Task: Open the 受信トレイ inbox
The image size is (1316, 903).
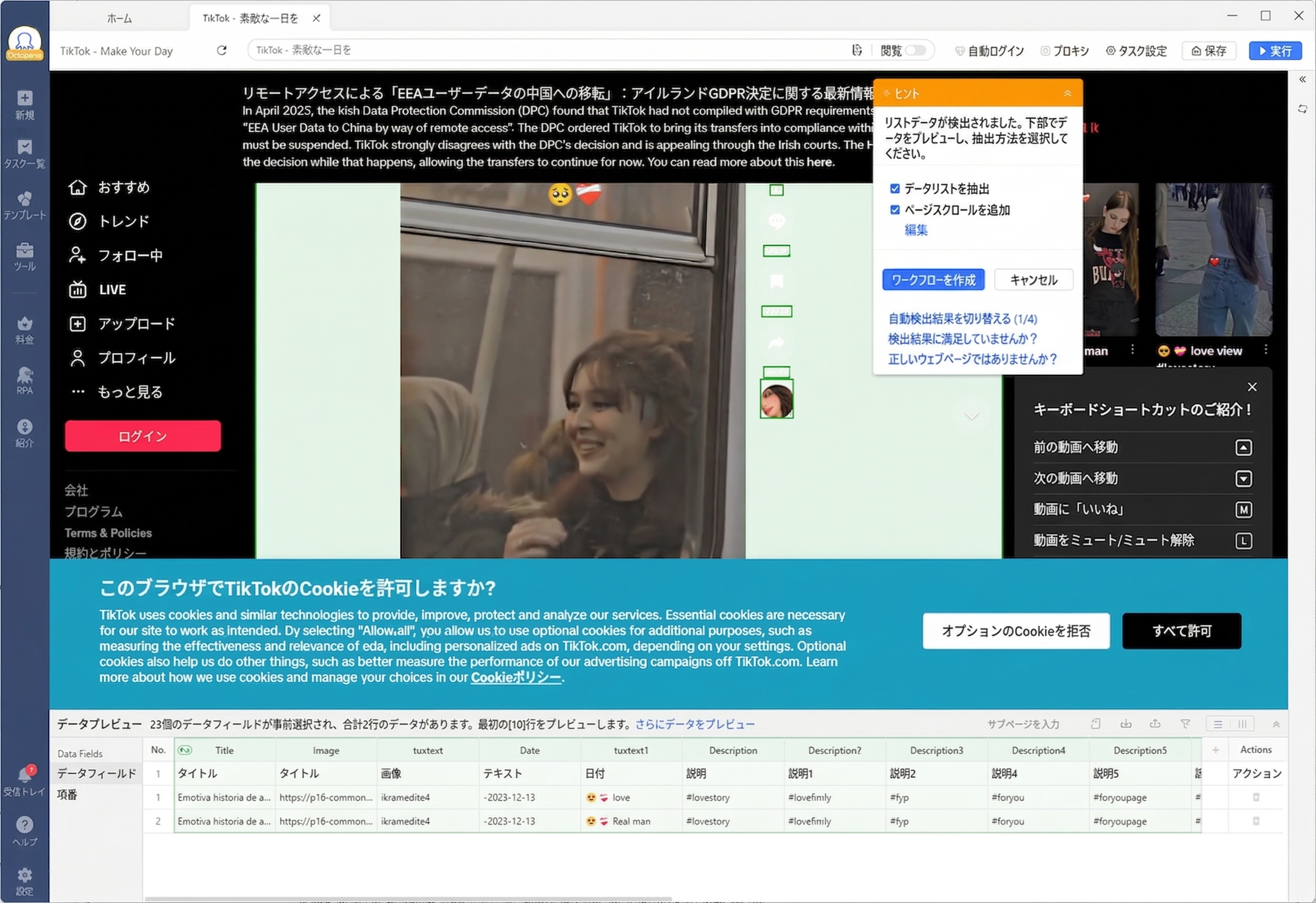Action: (24, 781)
